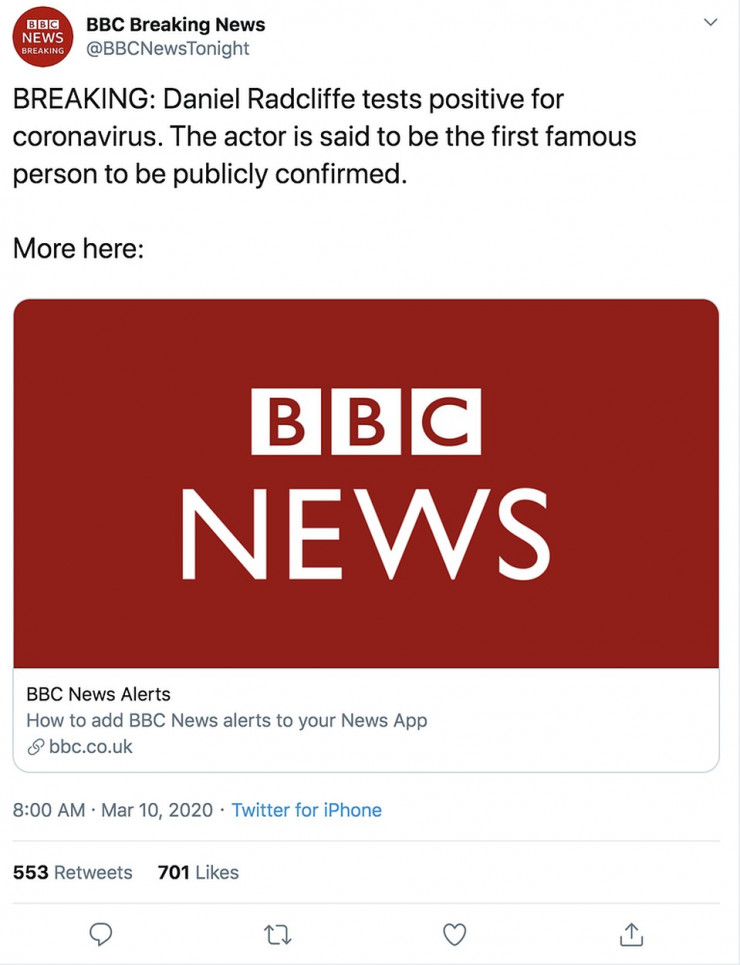The width and height of the screenshot is (740, 965).
Task: View the 701 Likes list
Action: (198, 872)
